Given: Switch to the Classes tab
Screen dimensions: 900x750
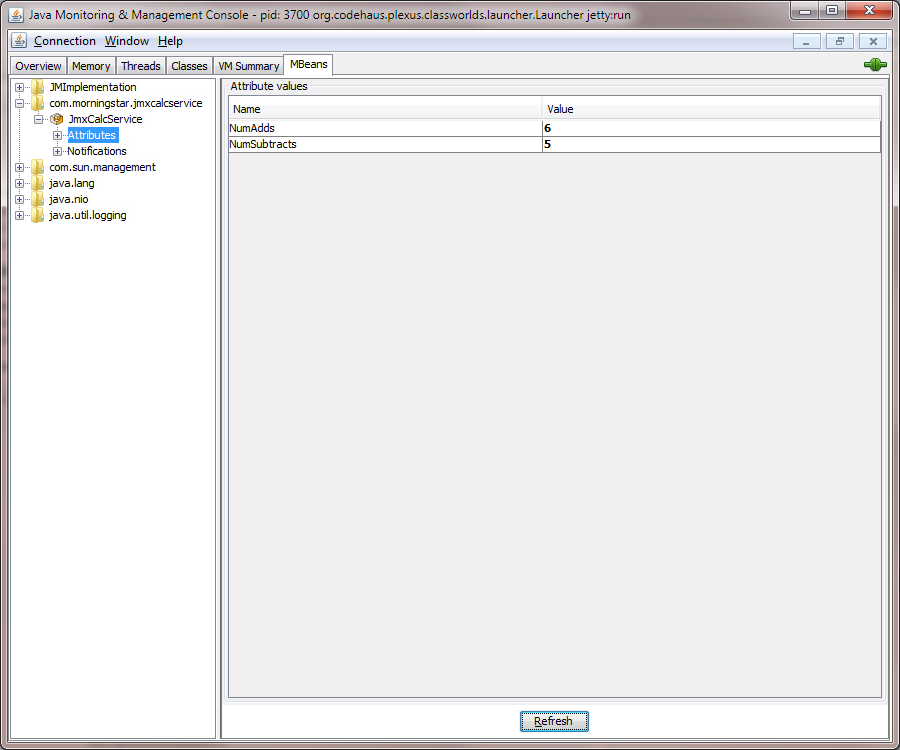Looking at the screenshot, I should point(189,66).
